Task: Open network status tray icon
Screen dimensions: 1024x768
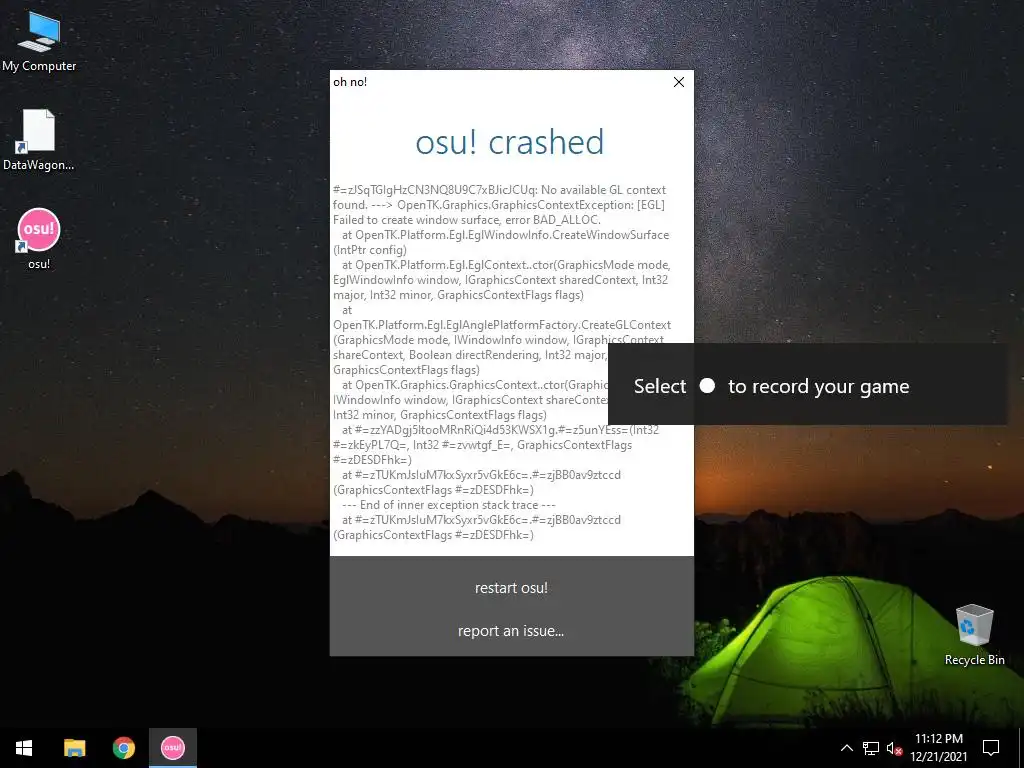Action: pyautogui.click(x=871, y=748)
